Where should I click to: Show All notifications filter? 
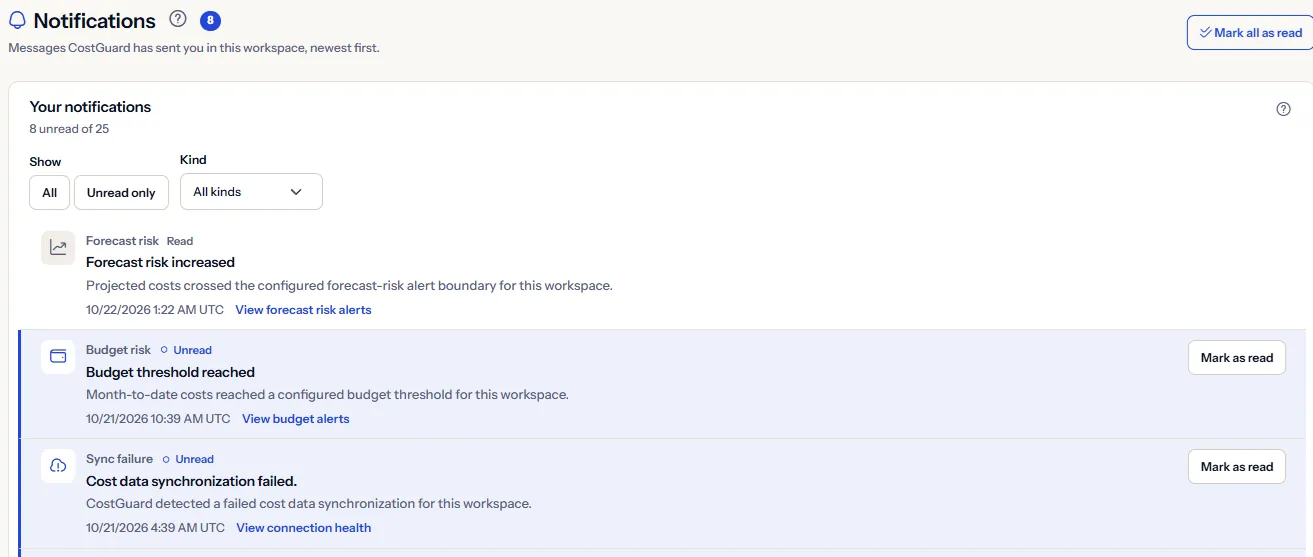pyautogui.click(x=50, y=192)
